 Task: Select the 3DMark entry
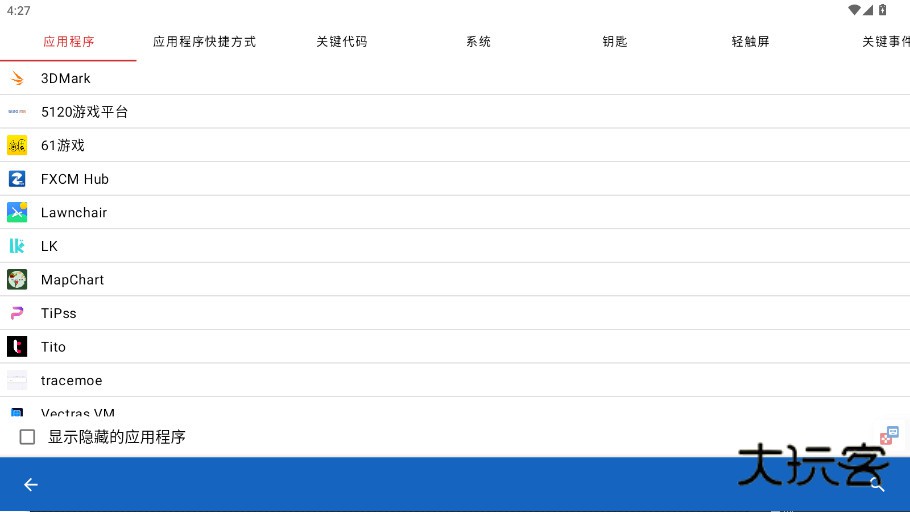(x=455, y=78)
